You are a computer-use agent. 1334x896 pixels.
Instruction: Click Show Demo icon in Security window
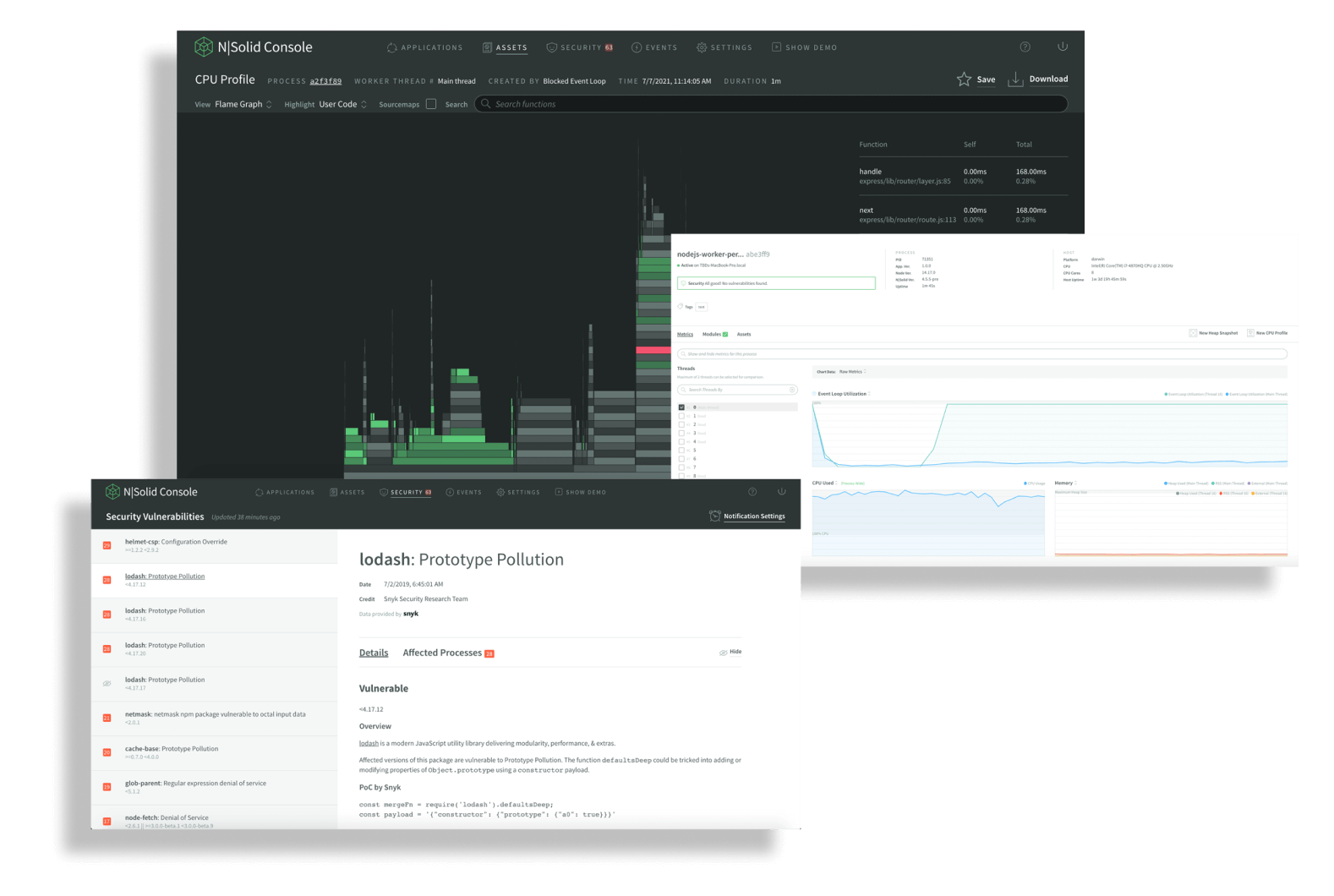coord(559,492)
